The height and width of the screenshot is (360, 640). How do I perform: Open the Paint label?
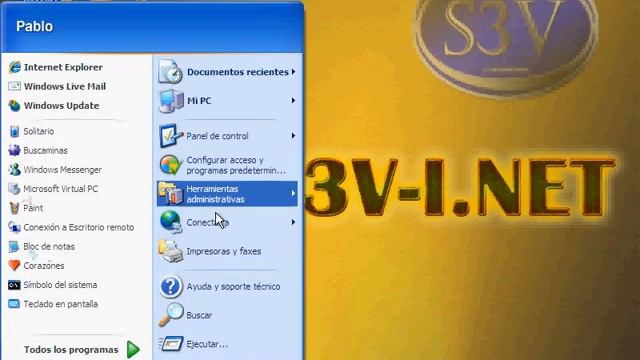coord(33,208)
